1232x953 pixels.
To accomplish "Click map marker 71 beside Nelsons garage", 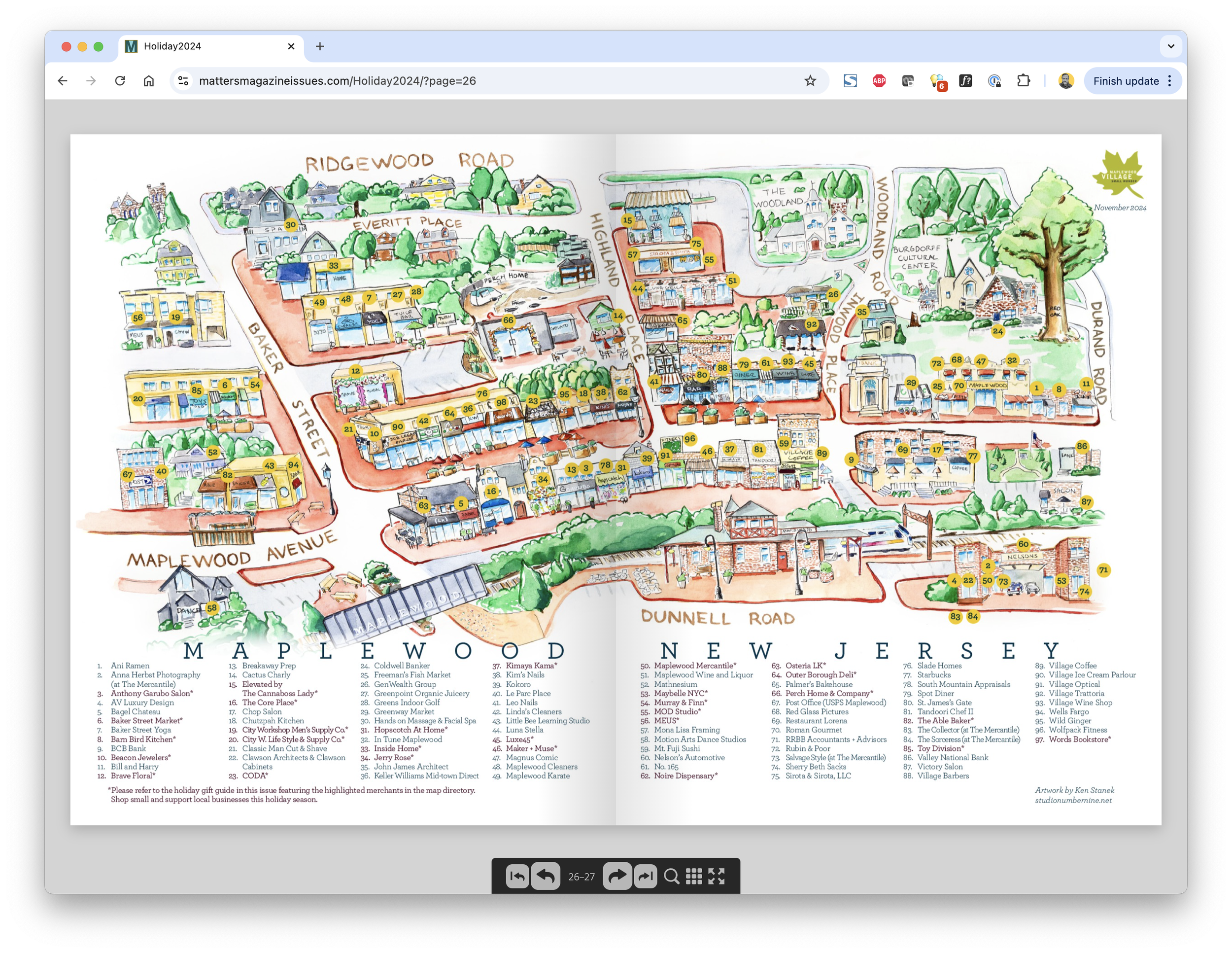I will (1103, 570).
